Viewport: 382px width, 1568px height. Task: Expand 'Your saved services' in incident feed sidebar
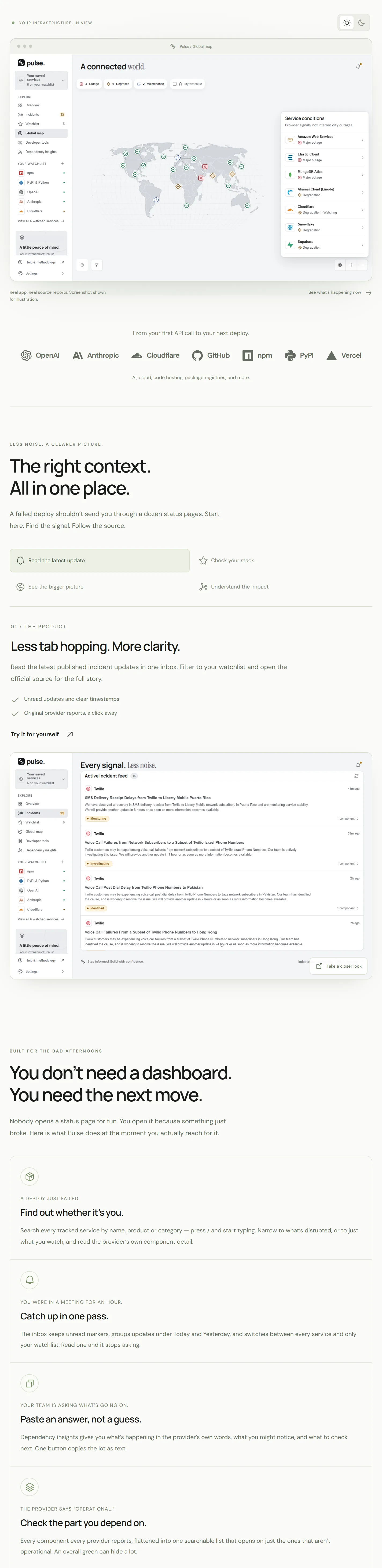coord(41,779)
